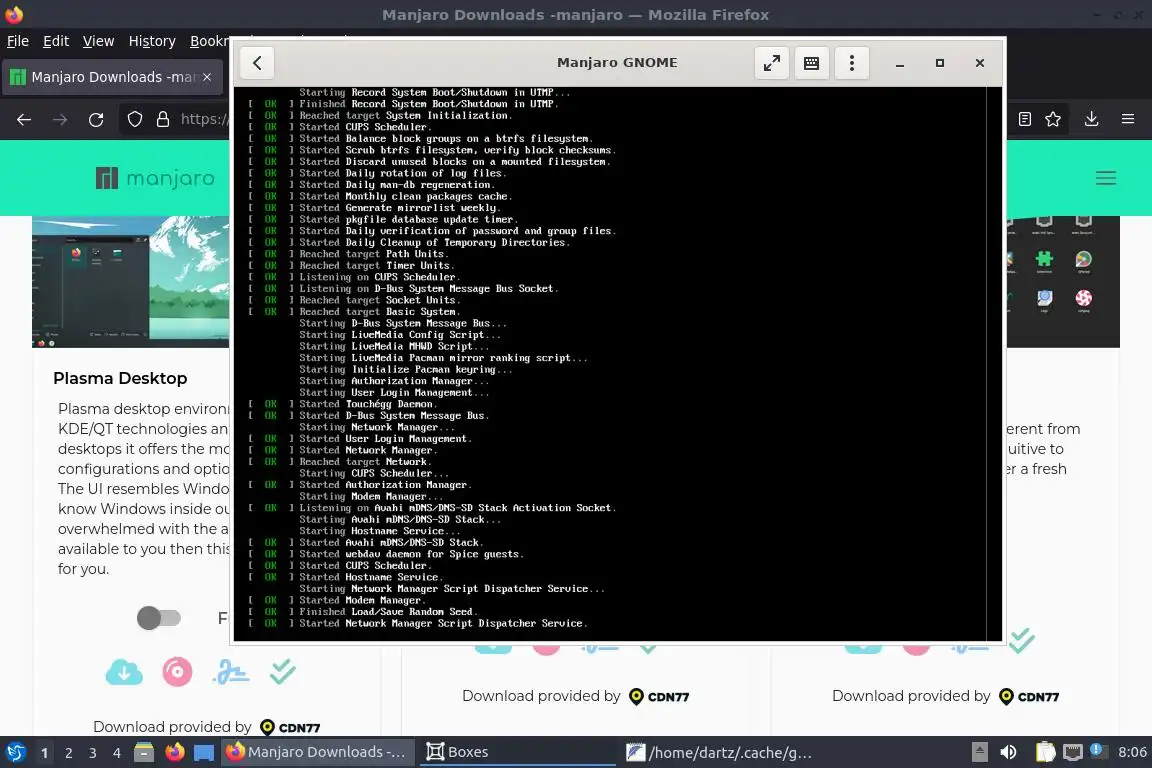The width and height of the screenshot is (1152, 768).
Task: Open the volume control tray icon
Action: click(x=1009, y=753)
